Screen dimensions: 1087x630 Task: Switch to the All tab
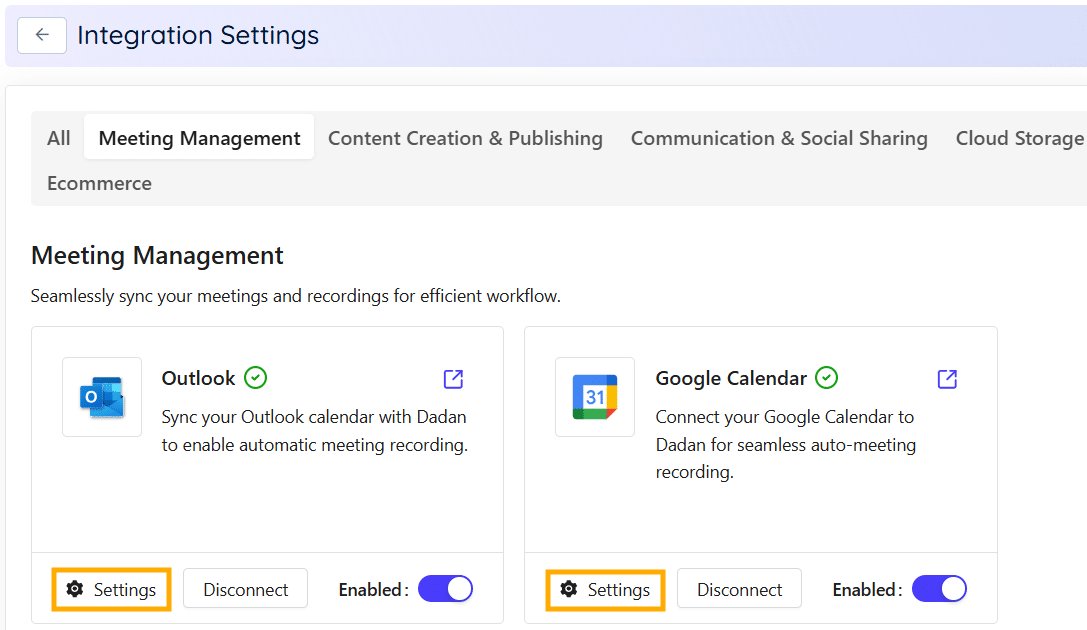click(x=57, y=137)
